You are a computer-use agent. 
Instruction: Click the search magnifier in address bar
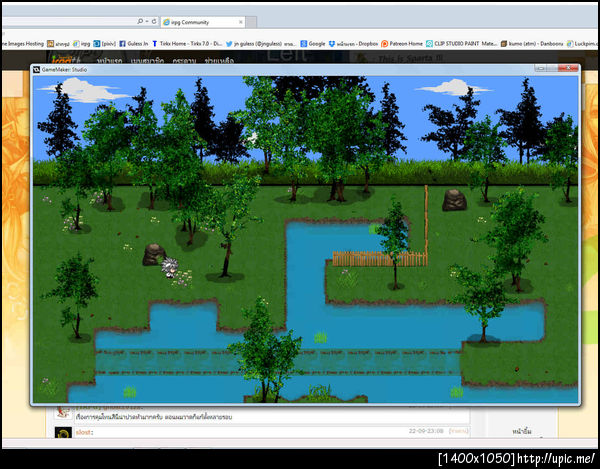click(140, 21)
